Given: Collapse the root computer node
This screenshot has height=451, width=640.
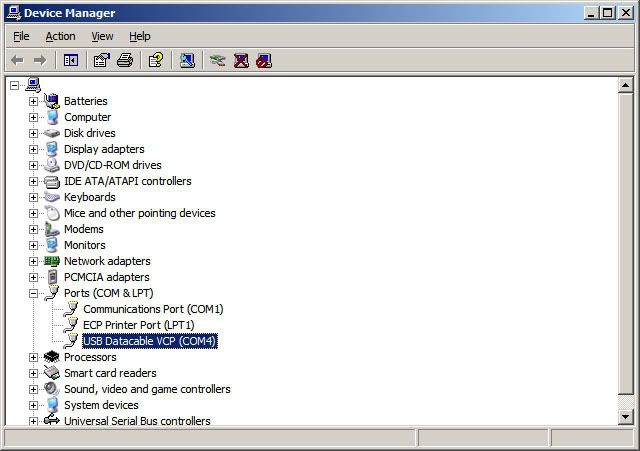Looking at the screenshot, I should pos(15,85).
